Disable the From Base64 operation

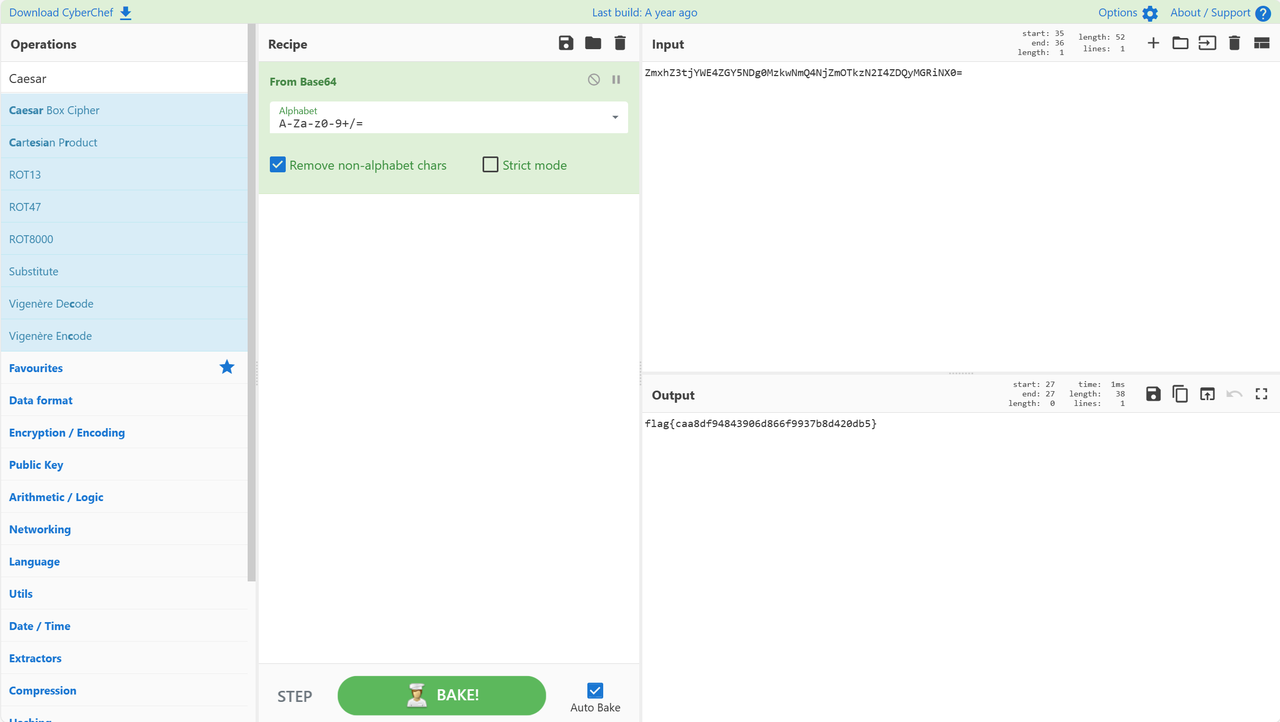(594, 80)
